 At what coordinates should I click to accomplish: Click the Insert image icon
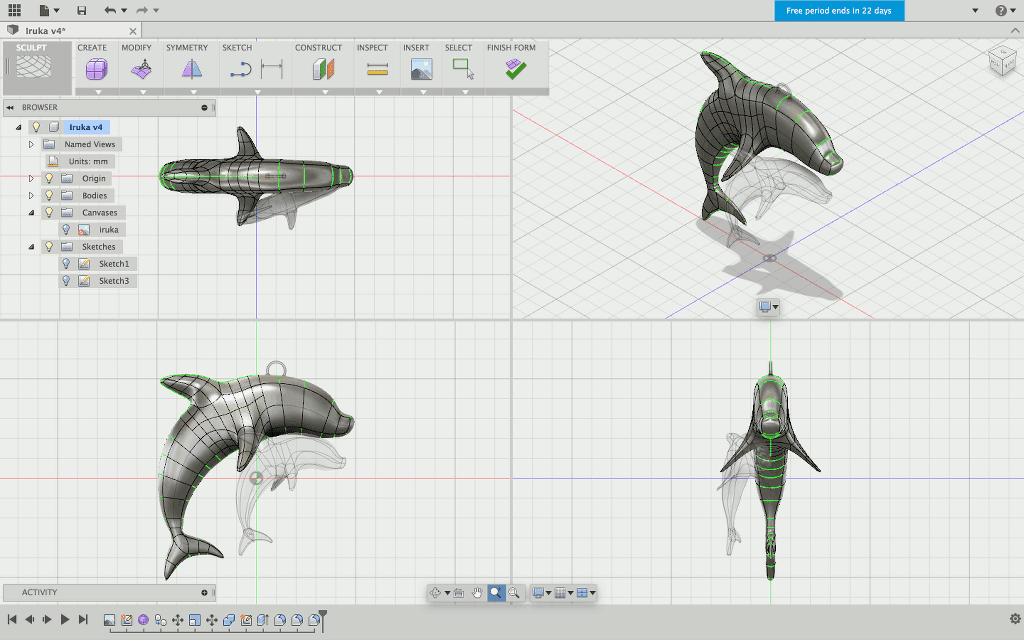421,69
